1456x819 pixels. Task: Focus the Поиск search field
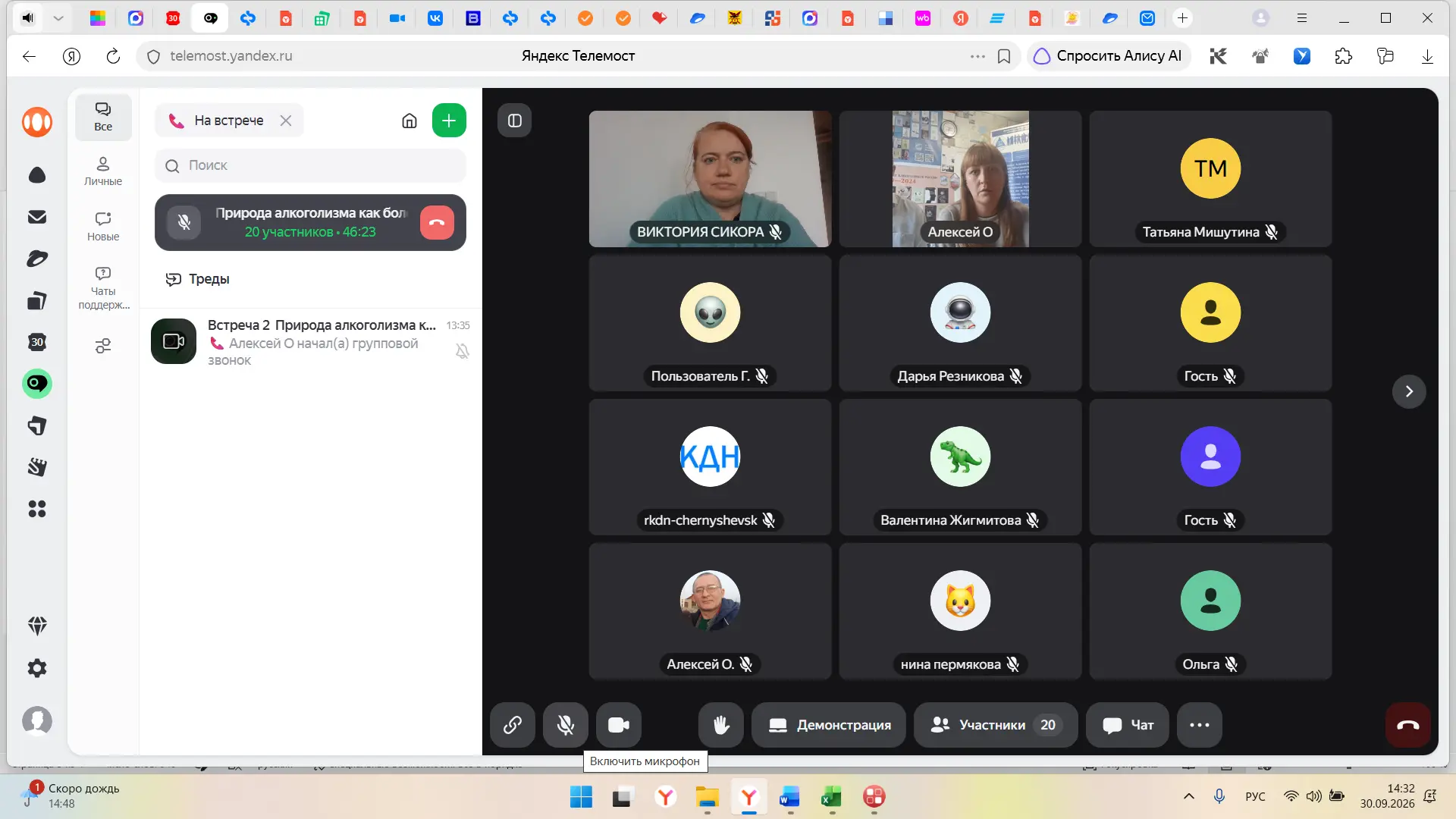click(x=310, y=165)
